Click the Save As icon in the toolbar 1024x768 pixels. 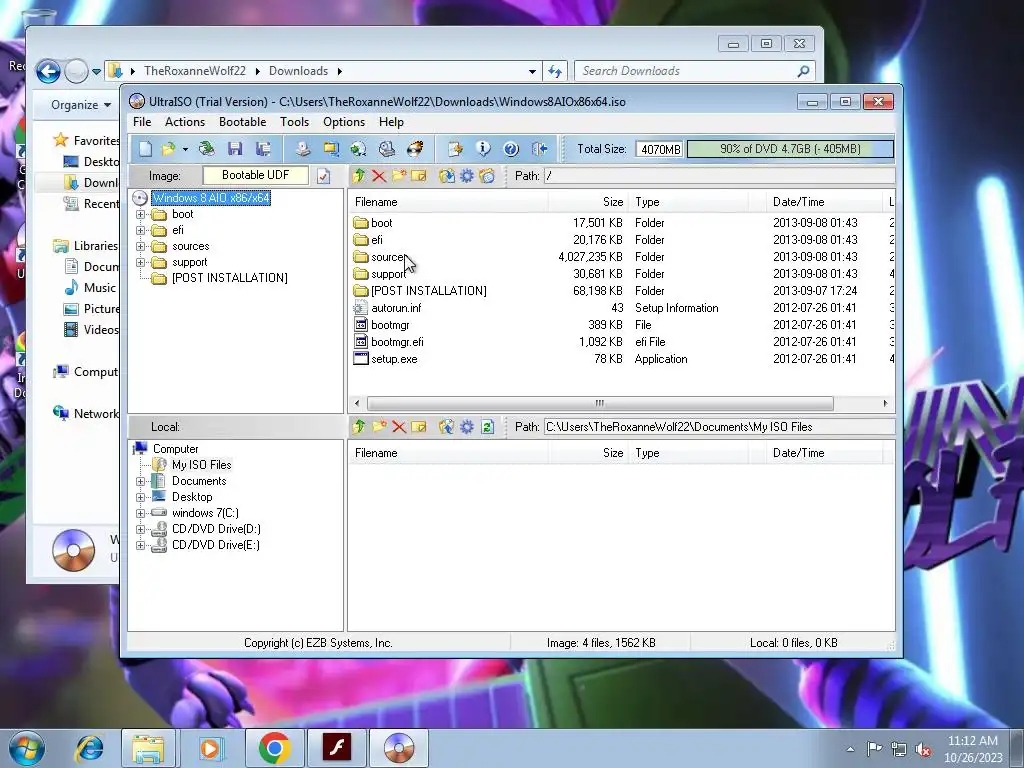click(x=263, y=149)
